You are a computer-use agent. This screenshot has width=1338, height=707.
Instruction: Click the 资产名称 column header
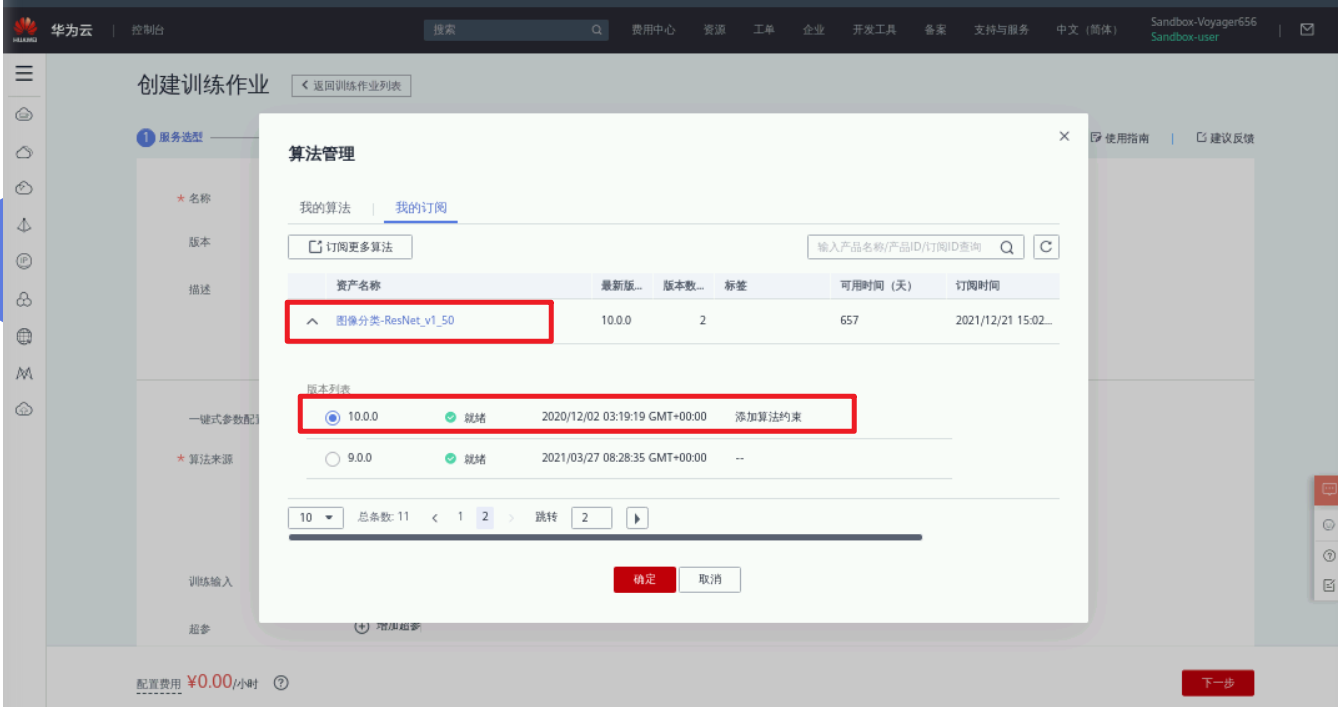pos(358,285)
